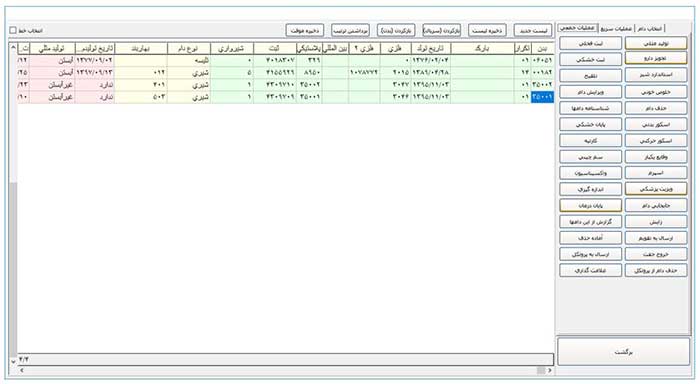Select the ۸۹۵۰ cell in پلاستیکی column
Image resolution: width=700 pixels, height=384 pixels.
click(x=309, y=72)
